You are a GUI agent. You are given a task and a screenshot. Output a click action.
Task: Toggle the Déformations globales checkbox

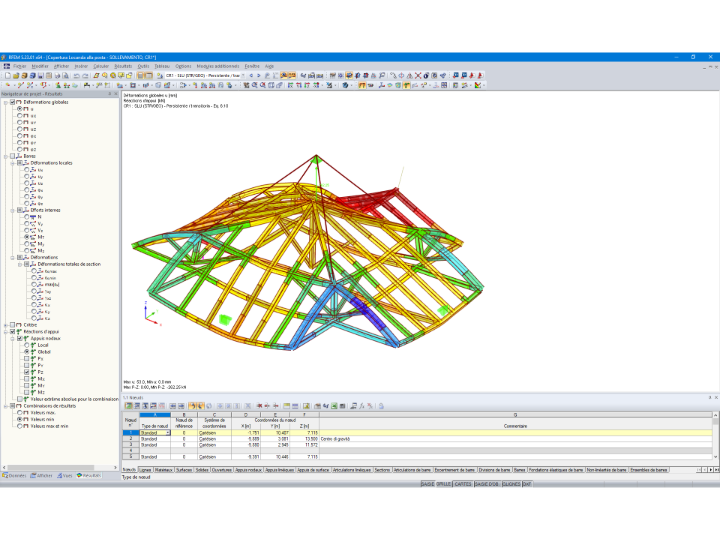coord(13,102)
